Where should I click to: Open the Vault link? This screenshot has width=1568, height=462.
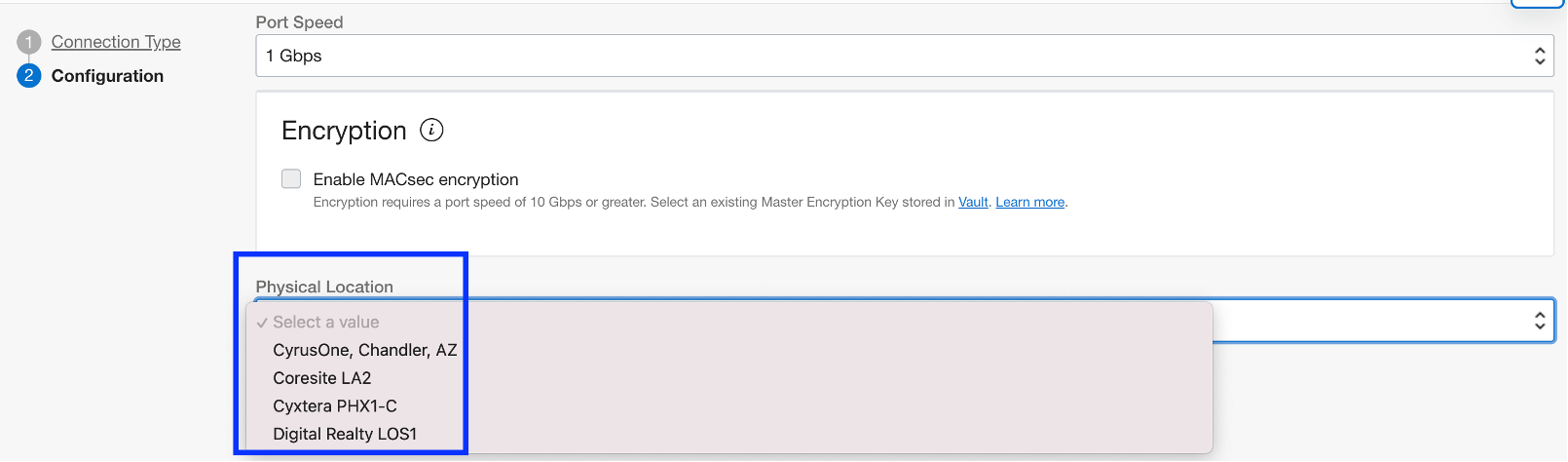click(973, 203)
